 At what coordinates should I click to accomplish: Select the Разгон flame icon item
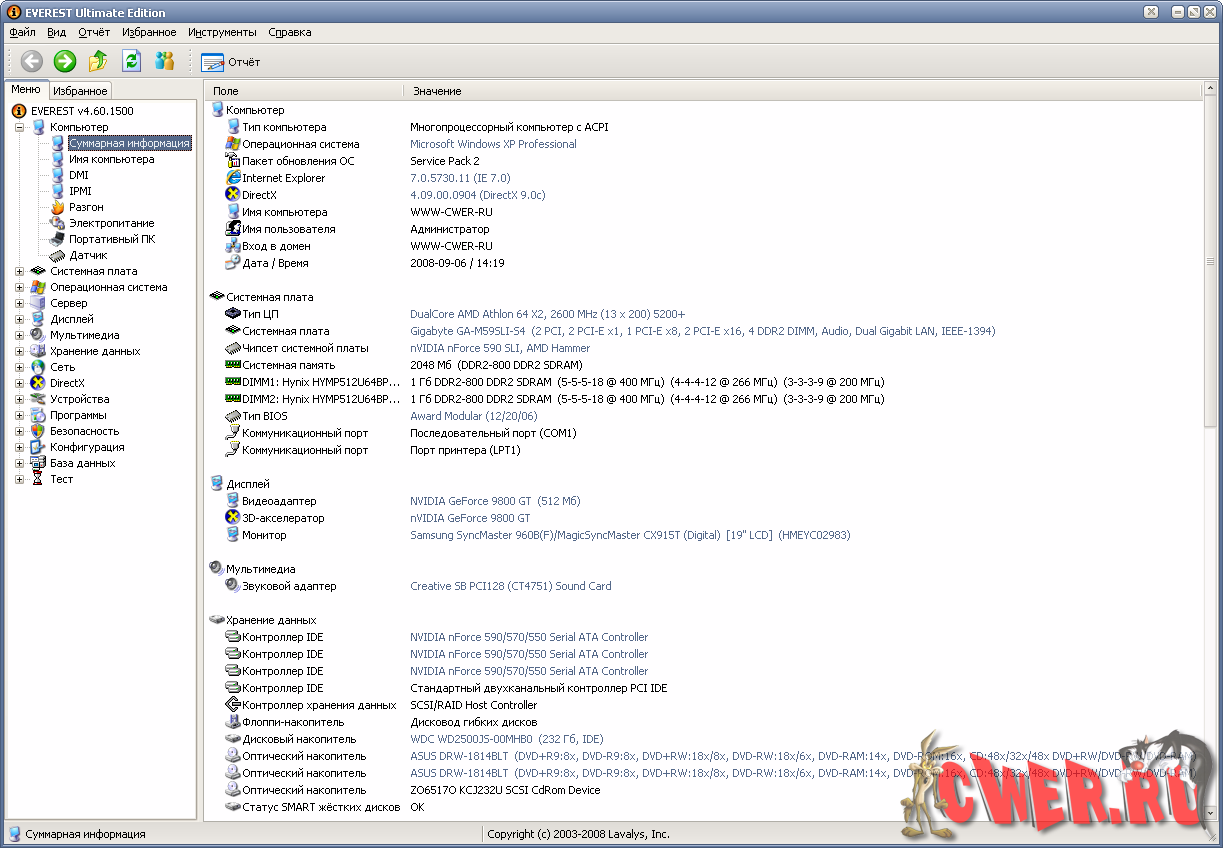86,207
